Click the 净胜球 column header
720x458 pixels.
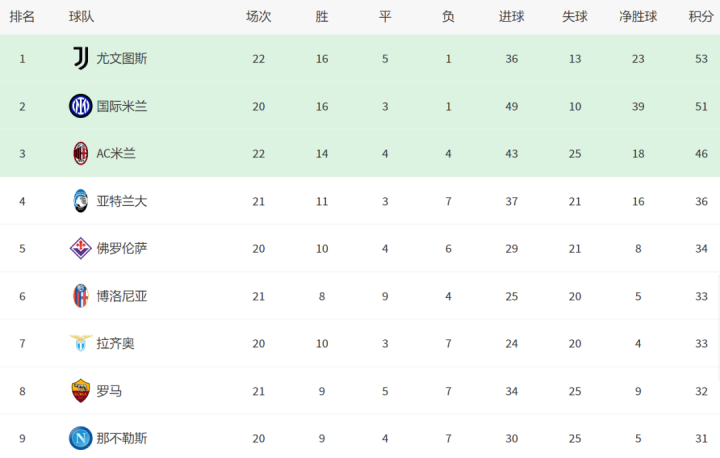[x=638, y=17]
